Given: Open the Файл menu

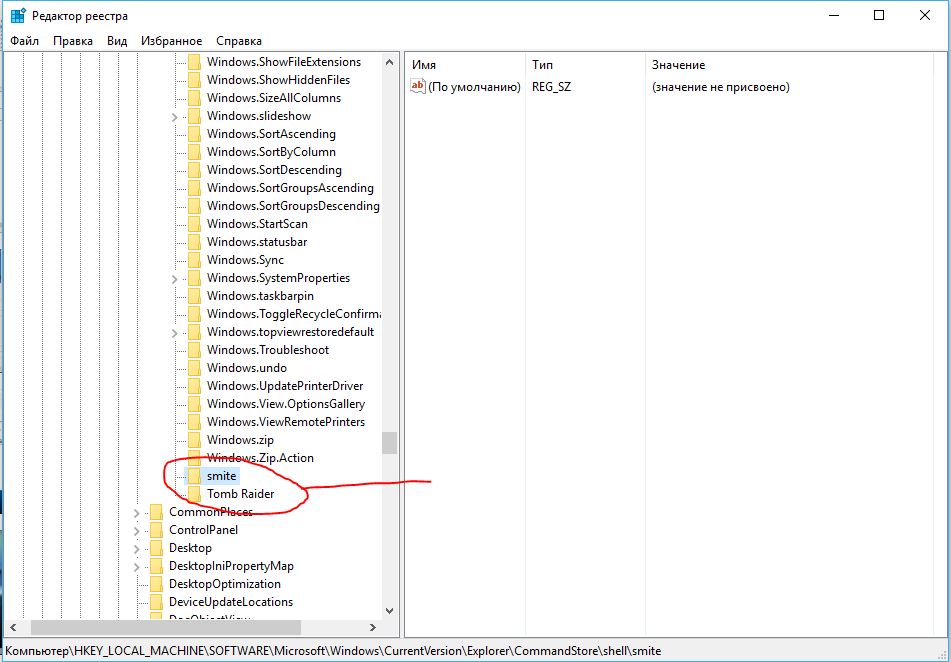Looking at the screenshot, I should (25, 41).
